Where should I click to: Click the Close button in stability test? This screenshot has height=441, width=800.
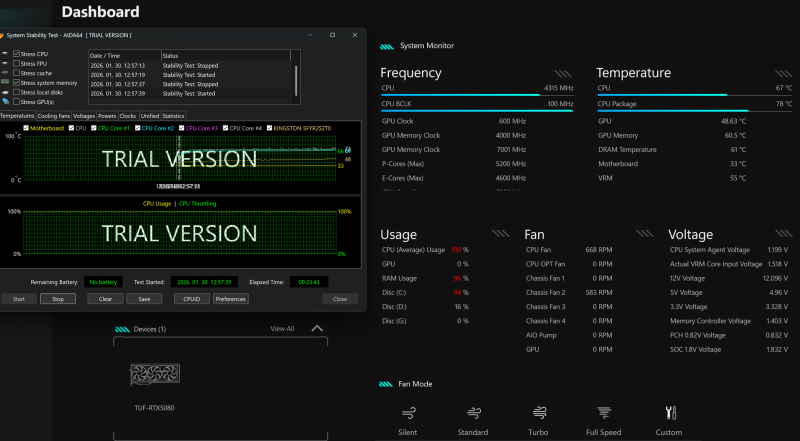click(x=340, y=299)
